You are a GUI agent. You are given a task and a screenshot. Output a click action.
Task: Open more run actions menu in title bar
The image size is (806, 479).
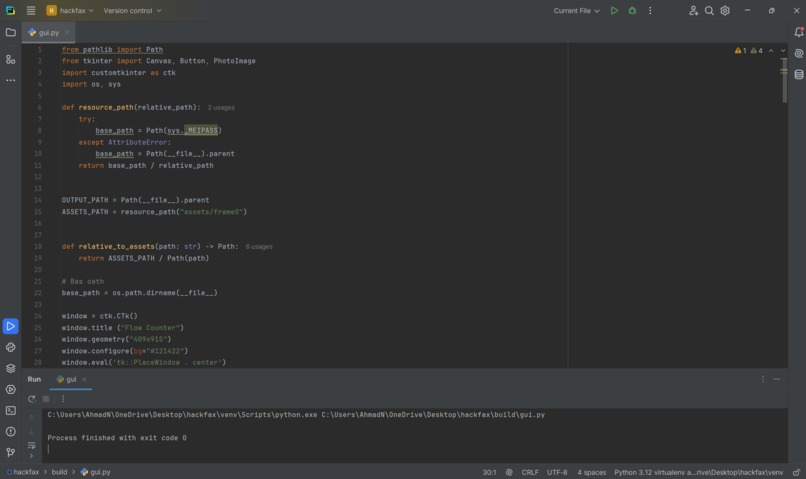650,10
